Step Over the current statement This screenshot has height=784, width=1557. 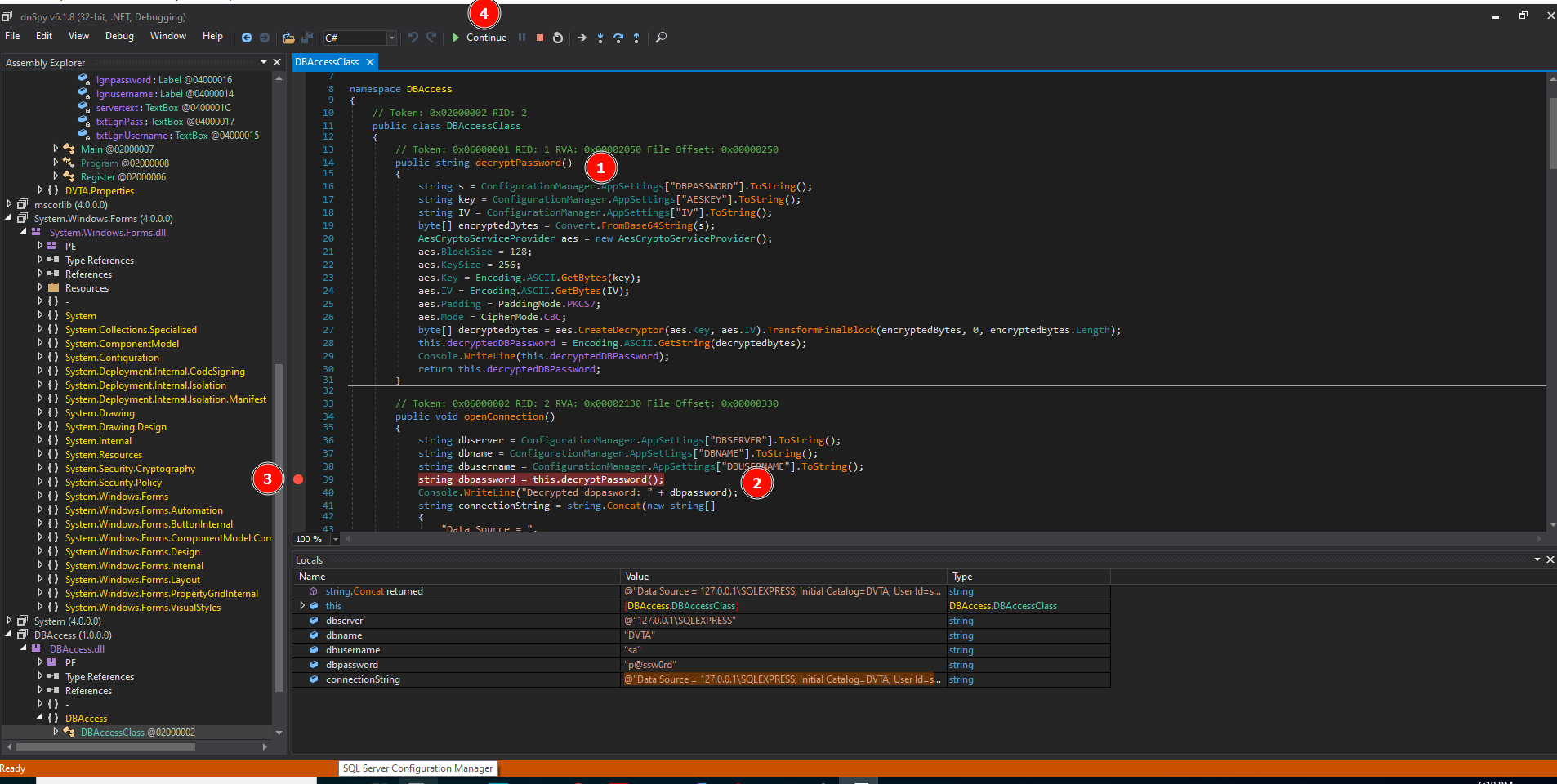pyautogui.click(x=618, y=38)
